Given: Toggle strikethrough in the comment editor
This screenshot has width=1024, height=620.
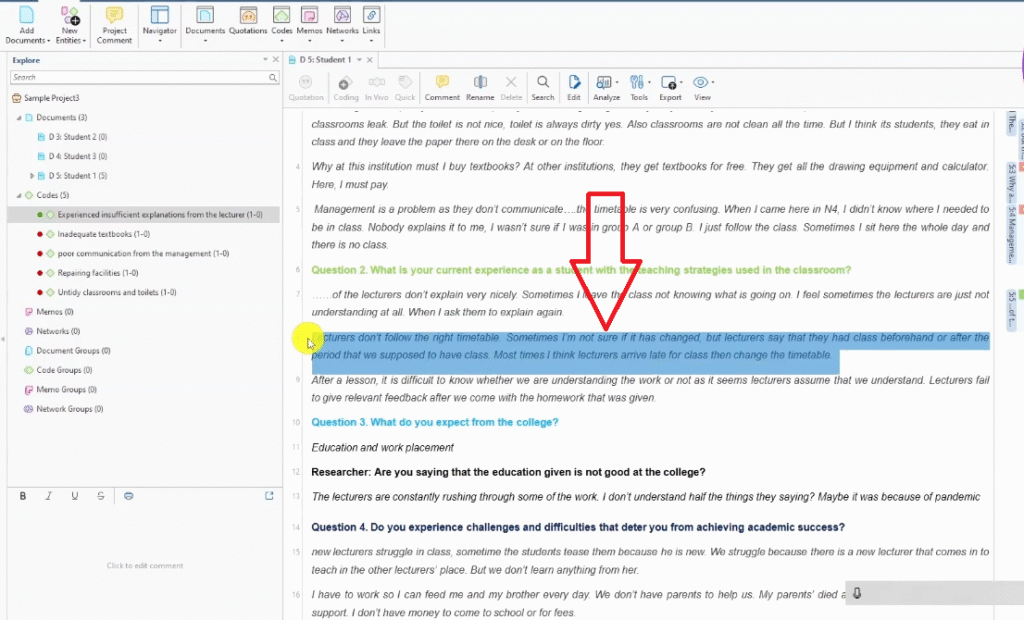Looking at the screenshot, I should [x=100, y=496].
